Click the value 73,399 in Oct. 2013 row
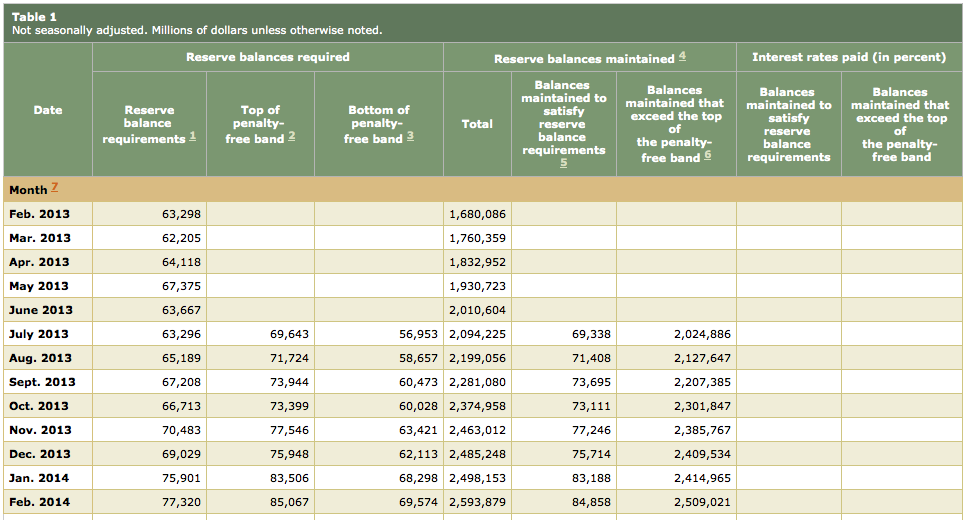971x520 pixels. click(x=289, y=407)
